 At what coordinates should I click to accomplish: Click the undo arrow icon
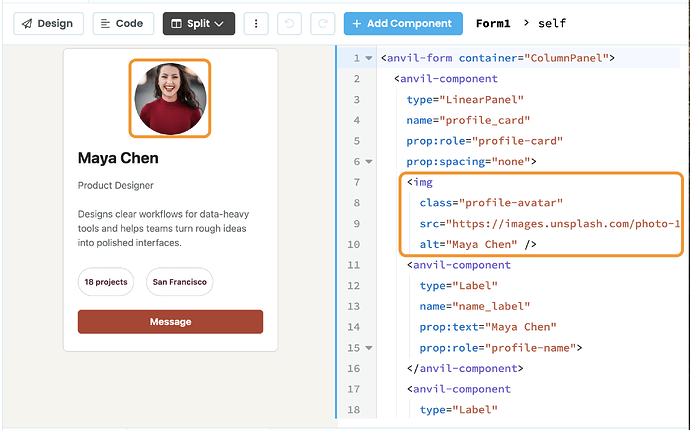click(x=290, y=23)
